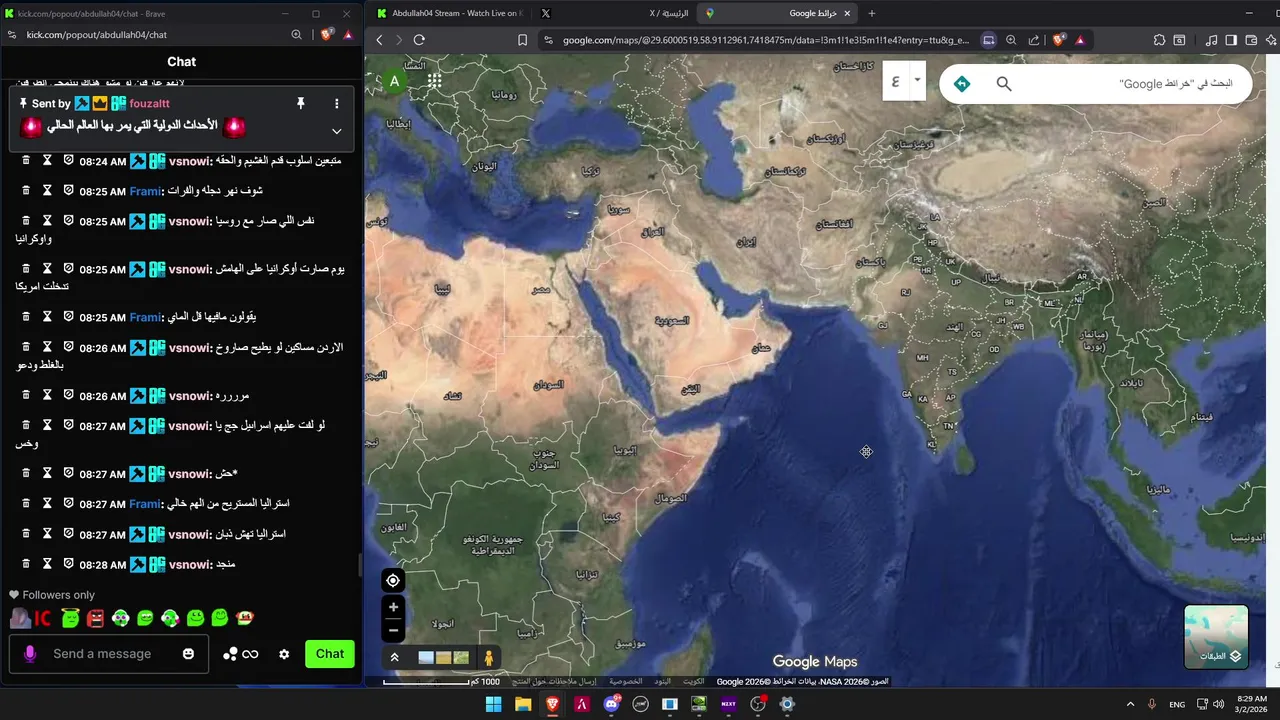This screenshot has height=720, width=1280.
Task: Collapse the pinned message chevron
Action: pyautogui.click(x=336, y=131)
